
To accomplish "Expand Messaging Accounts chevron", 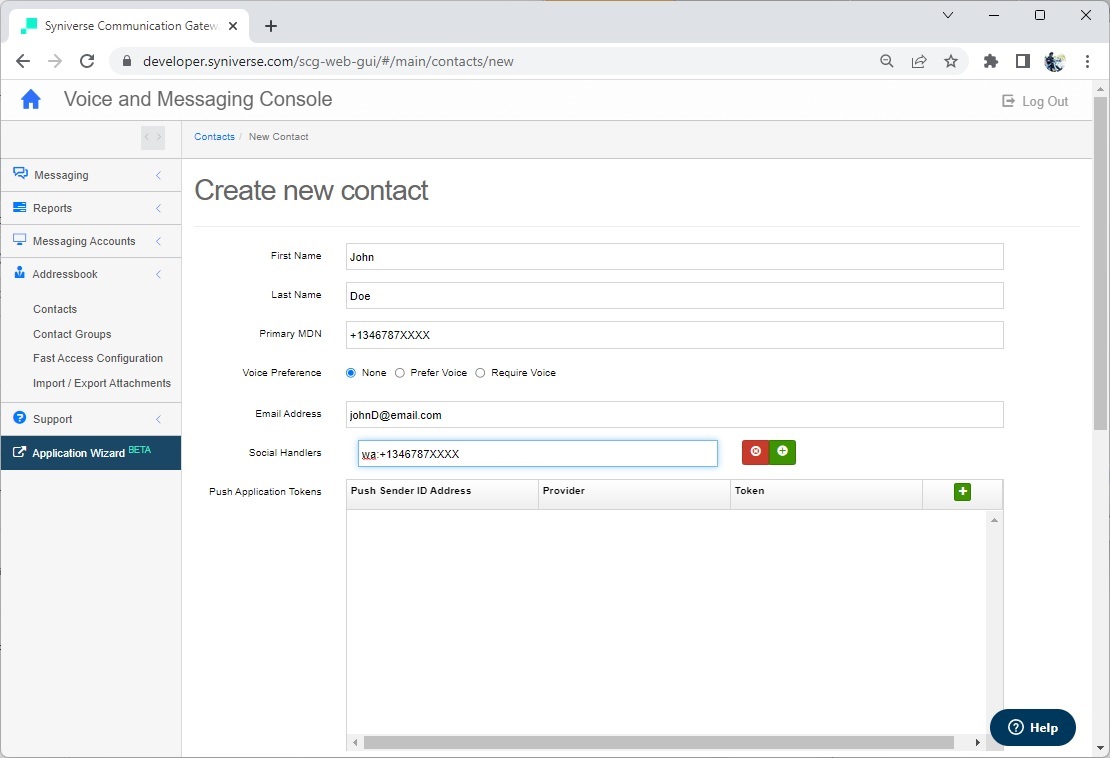I will (x=159, y=241).
